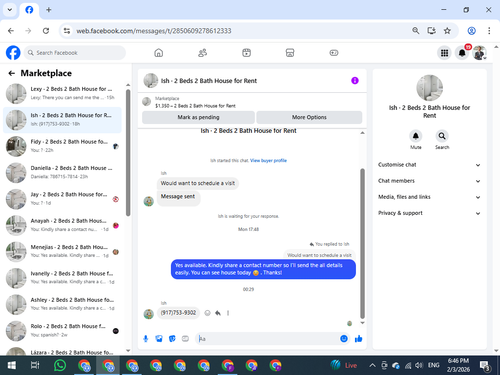Open the Fidy conversation
The width and height of the screenshot is (500, 375).
62,146
